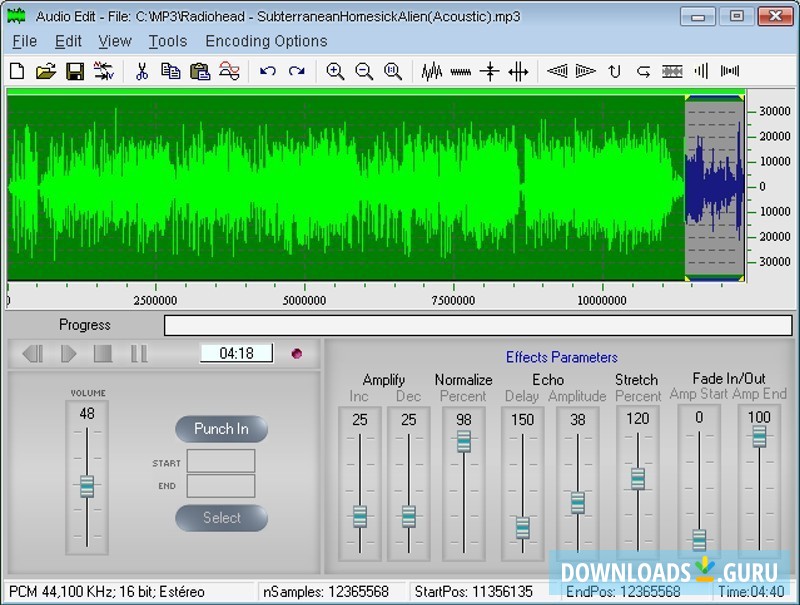The image size is (800, 605).
Task: Save the audio with the floppy disk icon
Action: click(x=75, y=71)
